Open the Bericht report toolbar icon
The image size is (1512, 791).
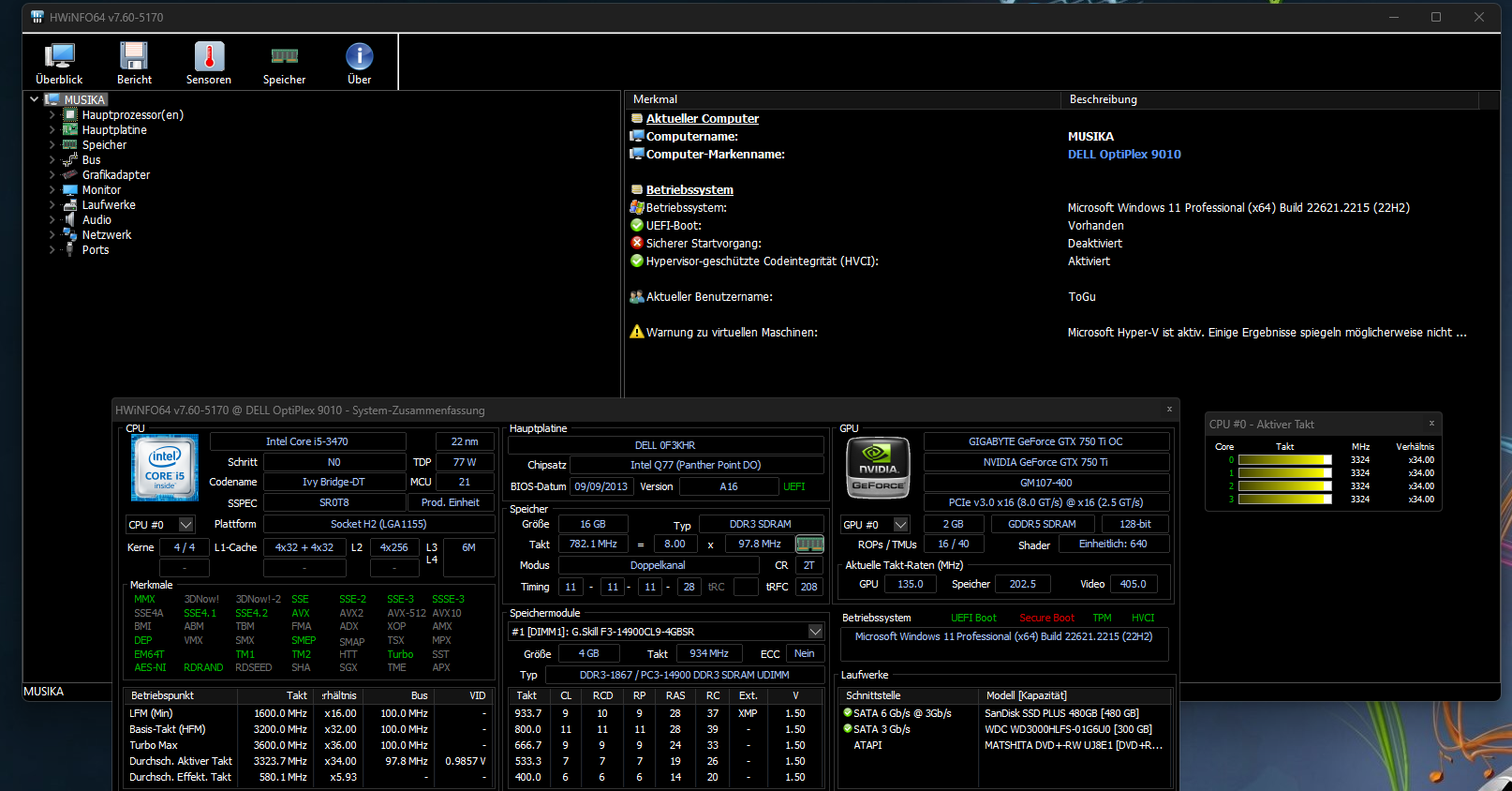pos(134,63)
